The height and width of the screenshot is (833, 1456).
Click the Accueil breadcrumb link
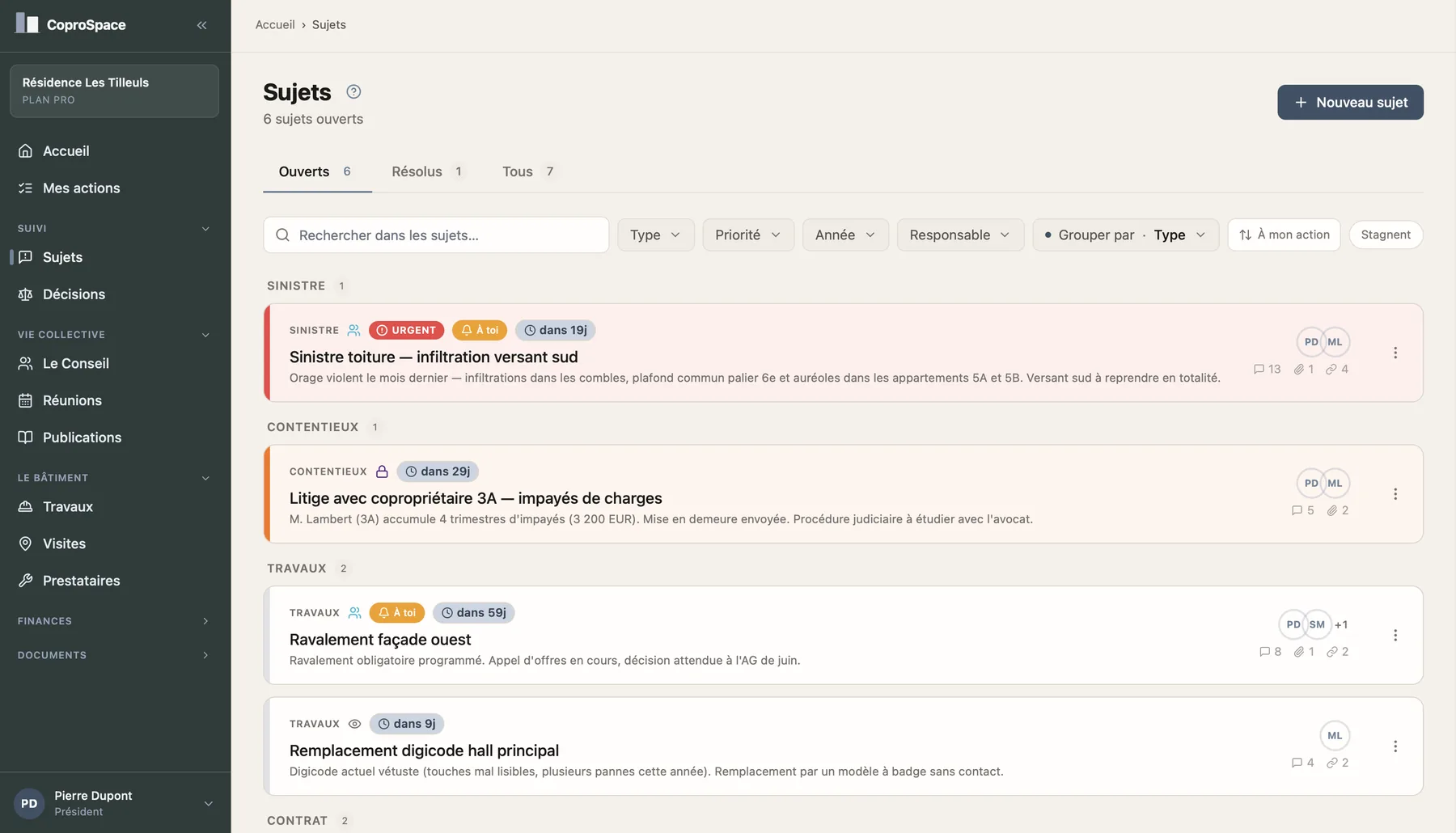point(275,25)
